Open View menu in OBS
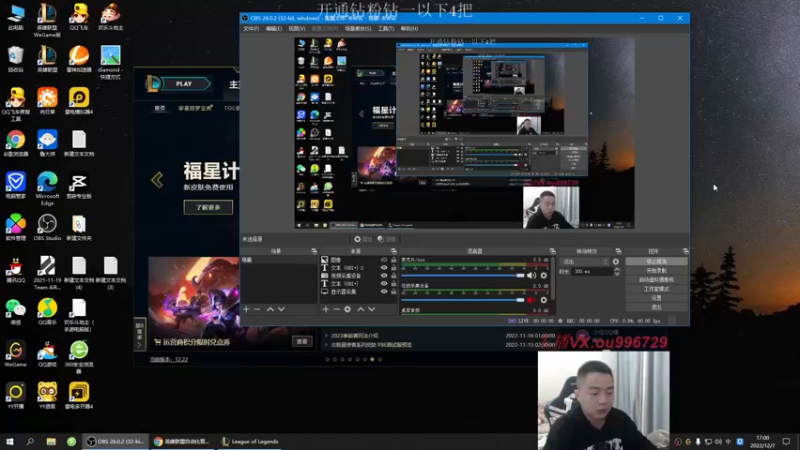 click(296, 29)
